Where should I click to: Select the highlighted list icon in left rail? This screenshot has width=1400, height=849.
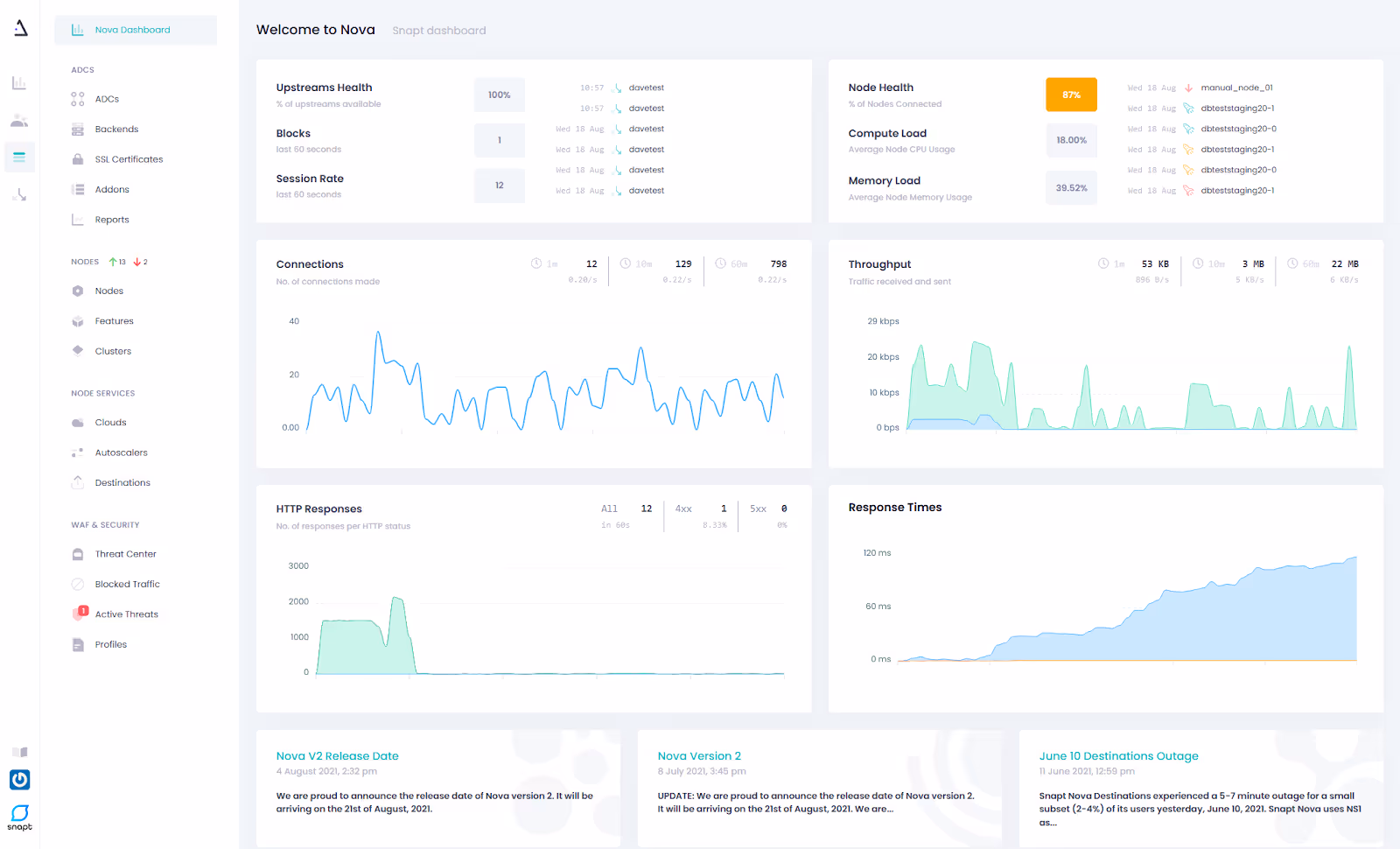point(19,158)
